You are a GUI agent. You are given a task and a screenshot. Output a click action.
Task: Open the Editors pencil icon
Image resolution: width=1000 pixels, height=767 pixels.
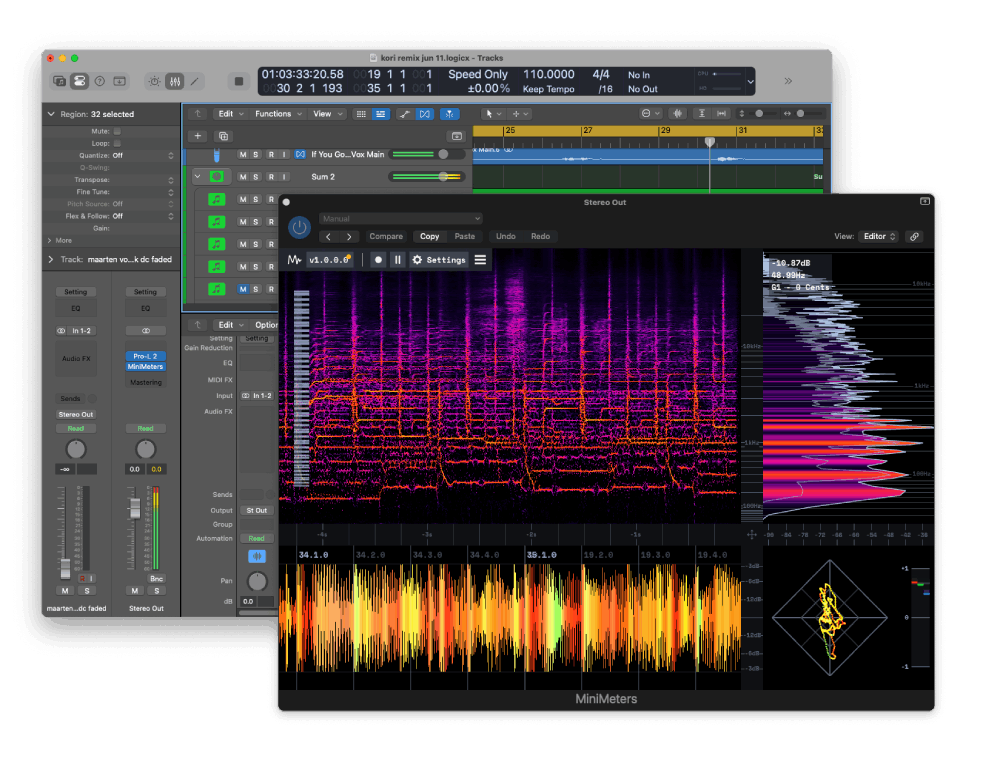(194, 81)
